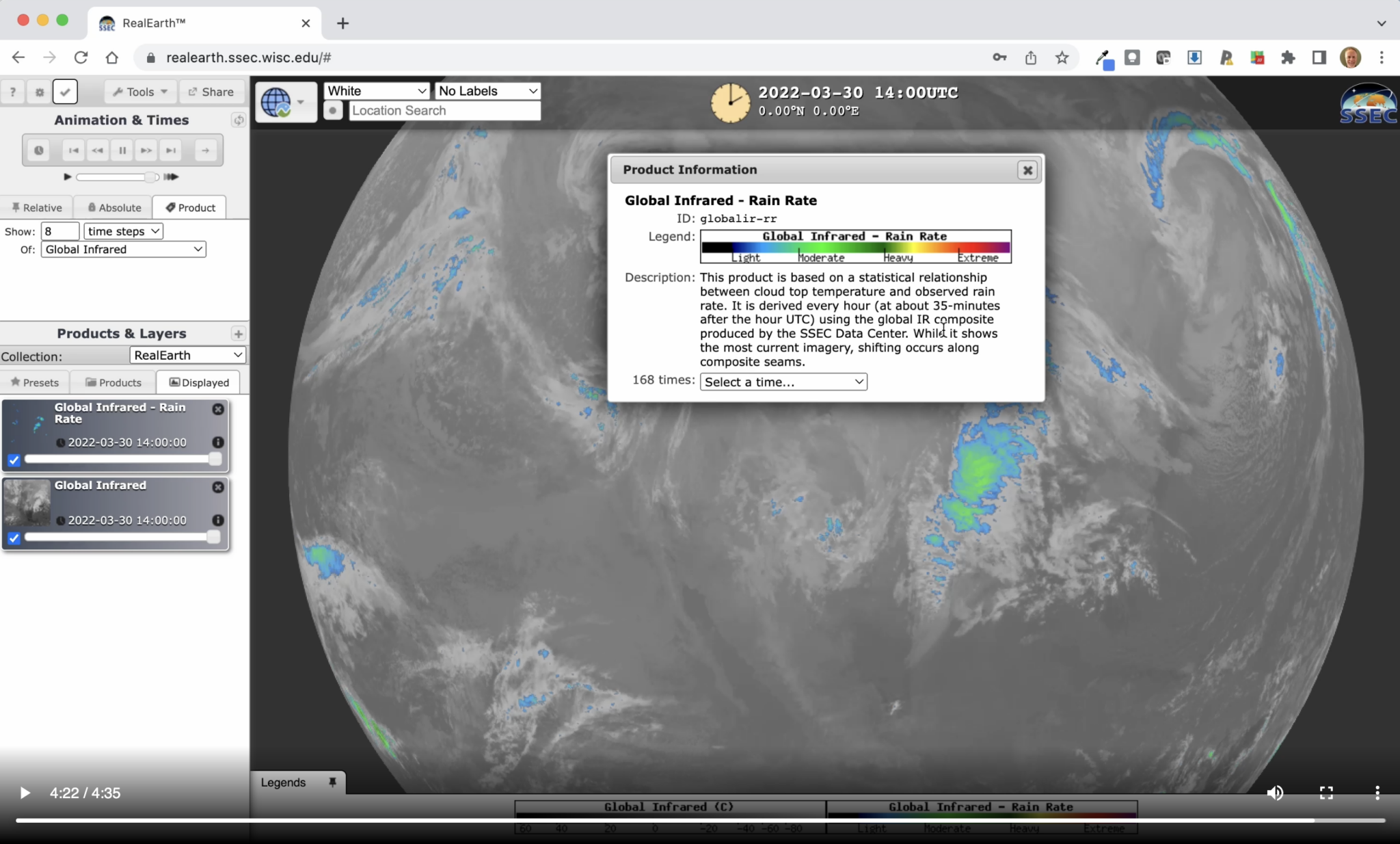The height and width of the screenshot is (844, 1400).
Task: Click the Location Search field
Action: tap(444, 111)
